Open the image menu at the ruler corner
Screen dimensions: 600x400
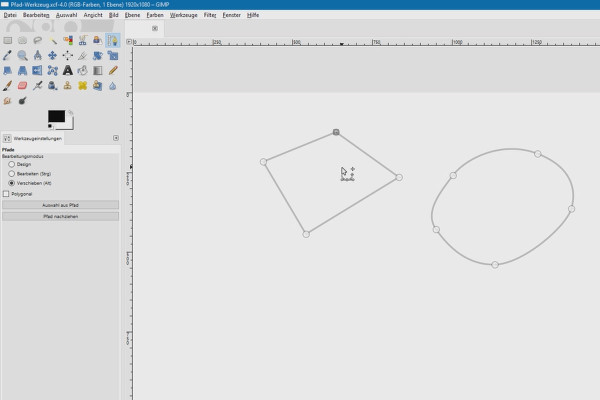pos(129,42)
